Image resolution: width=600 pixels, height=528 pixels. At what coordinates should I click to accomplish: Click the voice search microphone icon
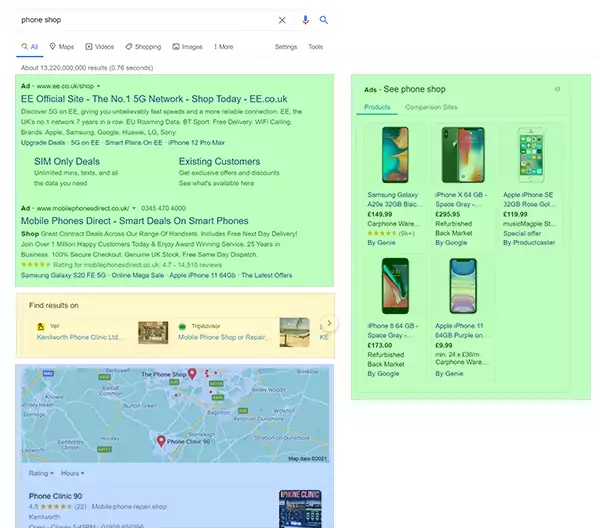pos(305,20)
